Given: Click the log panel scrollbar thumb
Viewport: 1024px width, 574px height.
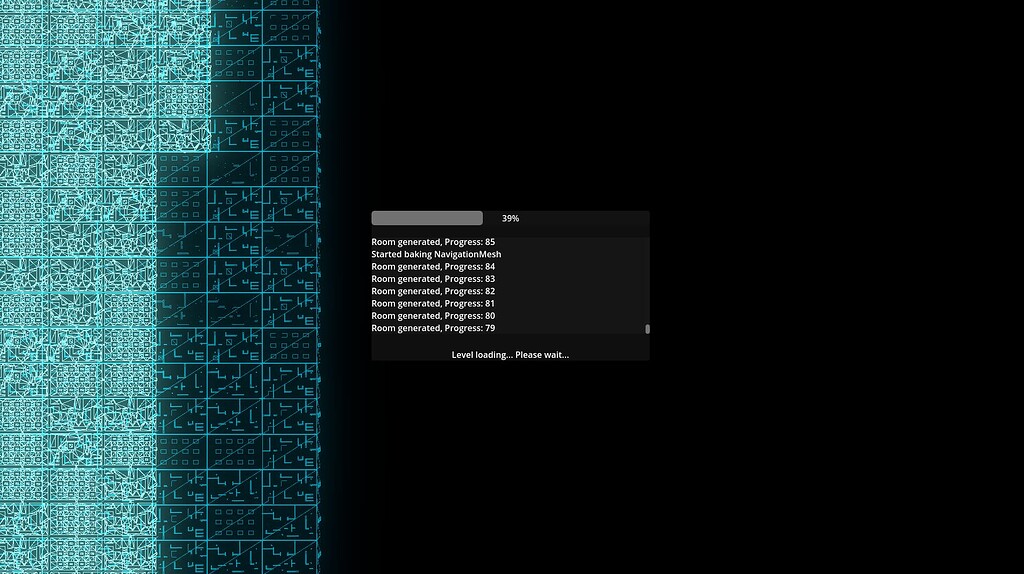Looking at the screenshot, I should point(647,328).
